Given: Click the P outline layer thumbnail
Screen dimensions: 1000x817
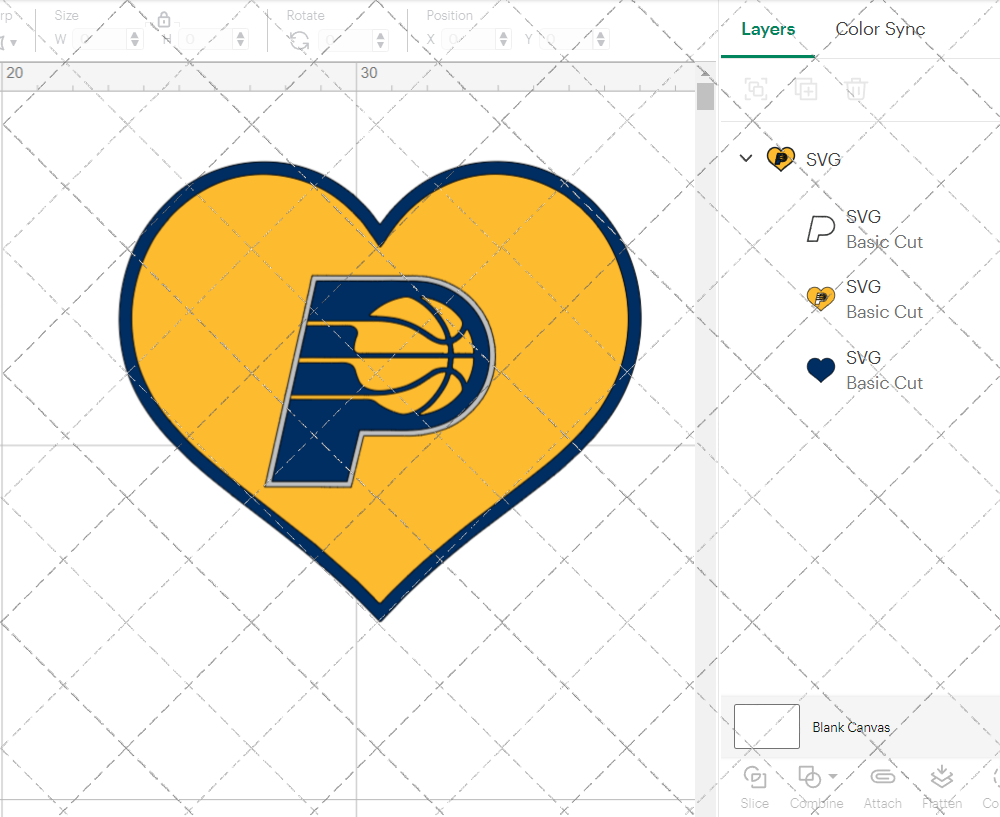Looking at the screenshot, I should (821, 229).
